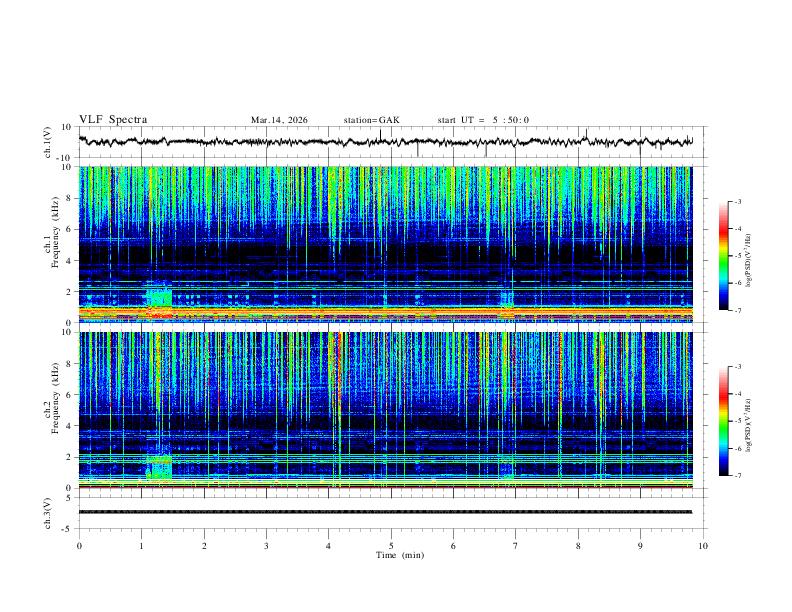The image size is (792, 612).
Task: Click the "-7" value on ch.1 colorbar
Action: click(x=738, y=310)
